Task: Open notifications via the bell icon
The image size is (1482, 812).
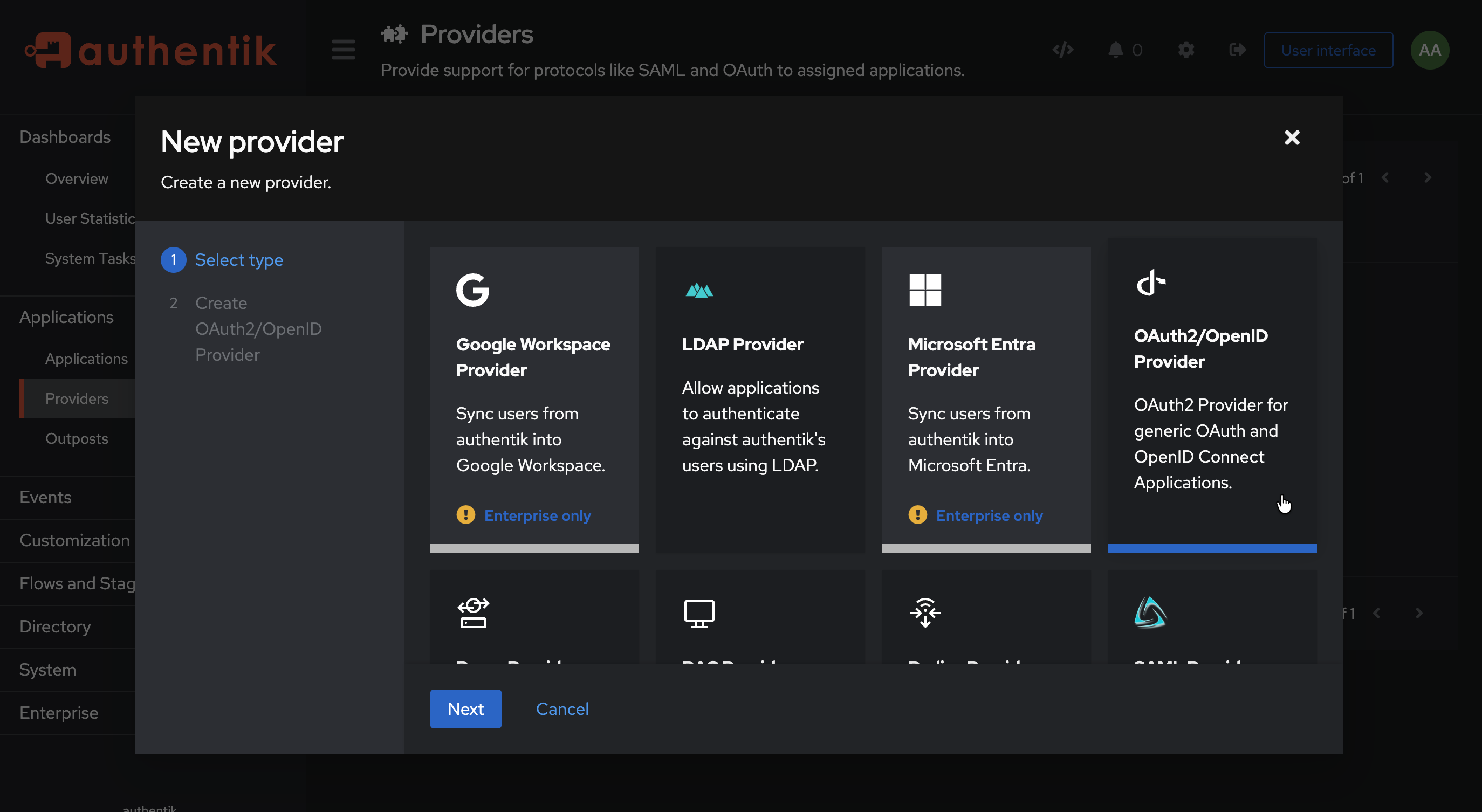Action: coord(1115,50)
